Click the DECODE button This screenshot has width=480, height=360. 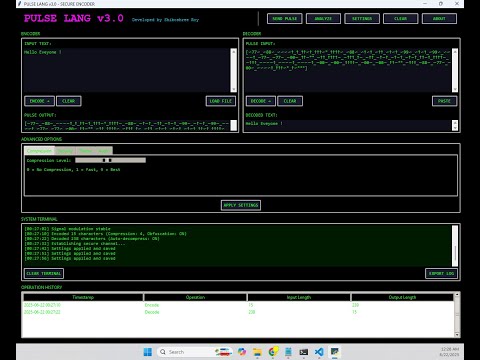pyautogui.click(x=260, y=101)
